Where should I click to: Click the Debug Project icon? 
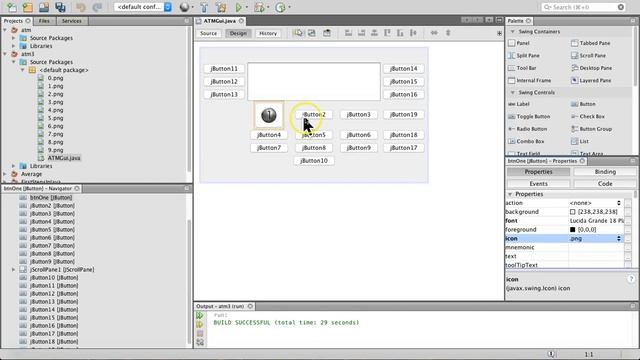(259, 7)
